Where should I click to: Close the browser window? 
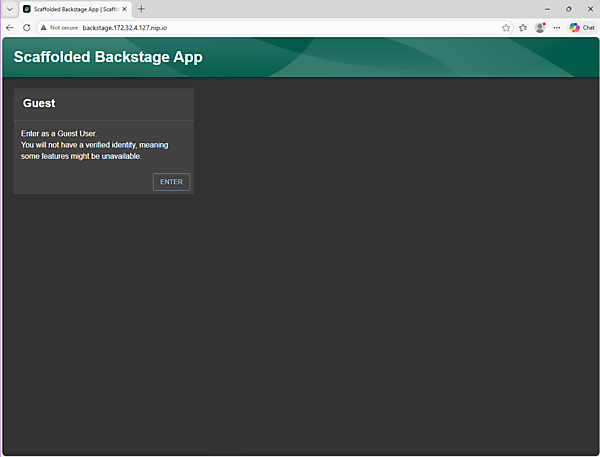click(x=589, y=9)
